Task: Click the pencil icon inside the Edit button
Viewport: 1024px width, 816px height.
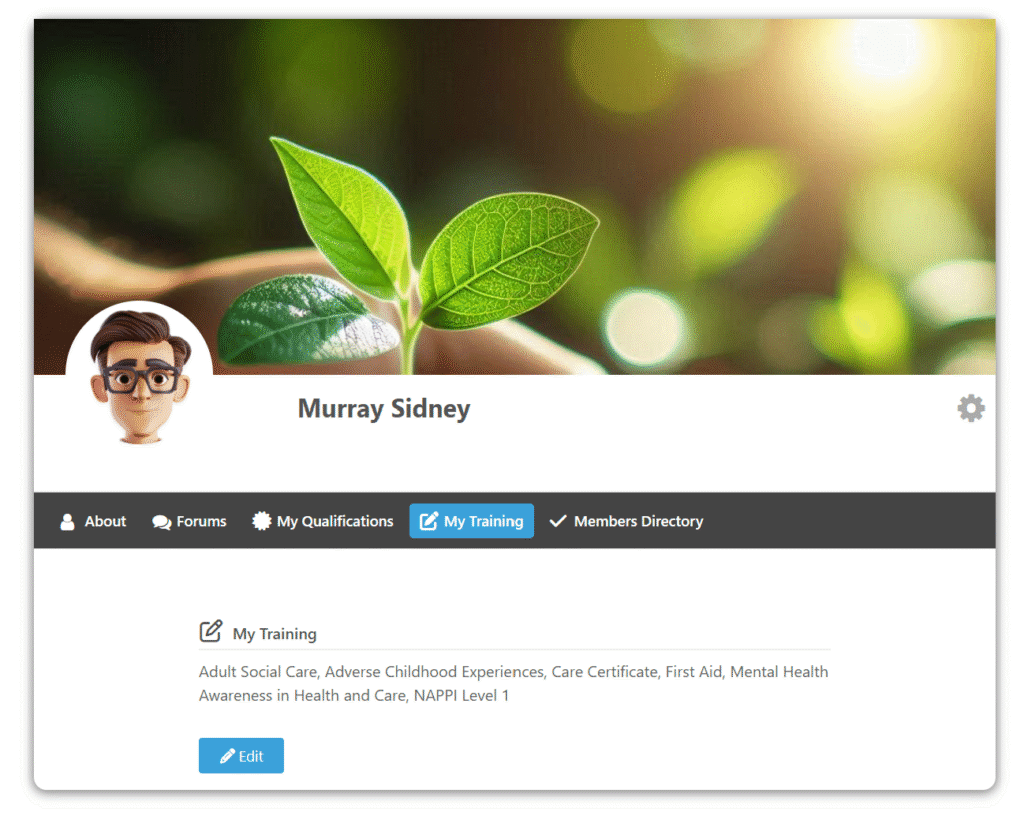Action: (x=227, y=756)
